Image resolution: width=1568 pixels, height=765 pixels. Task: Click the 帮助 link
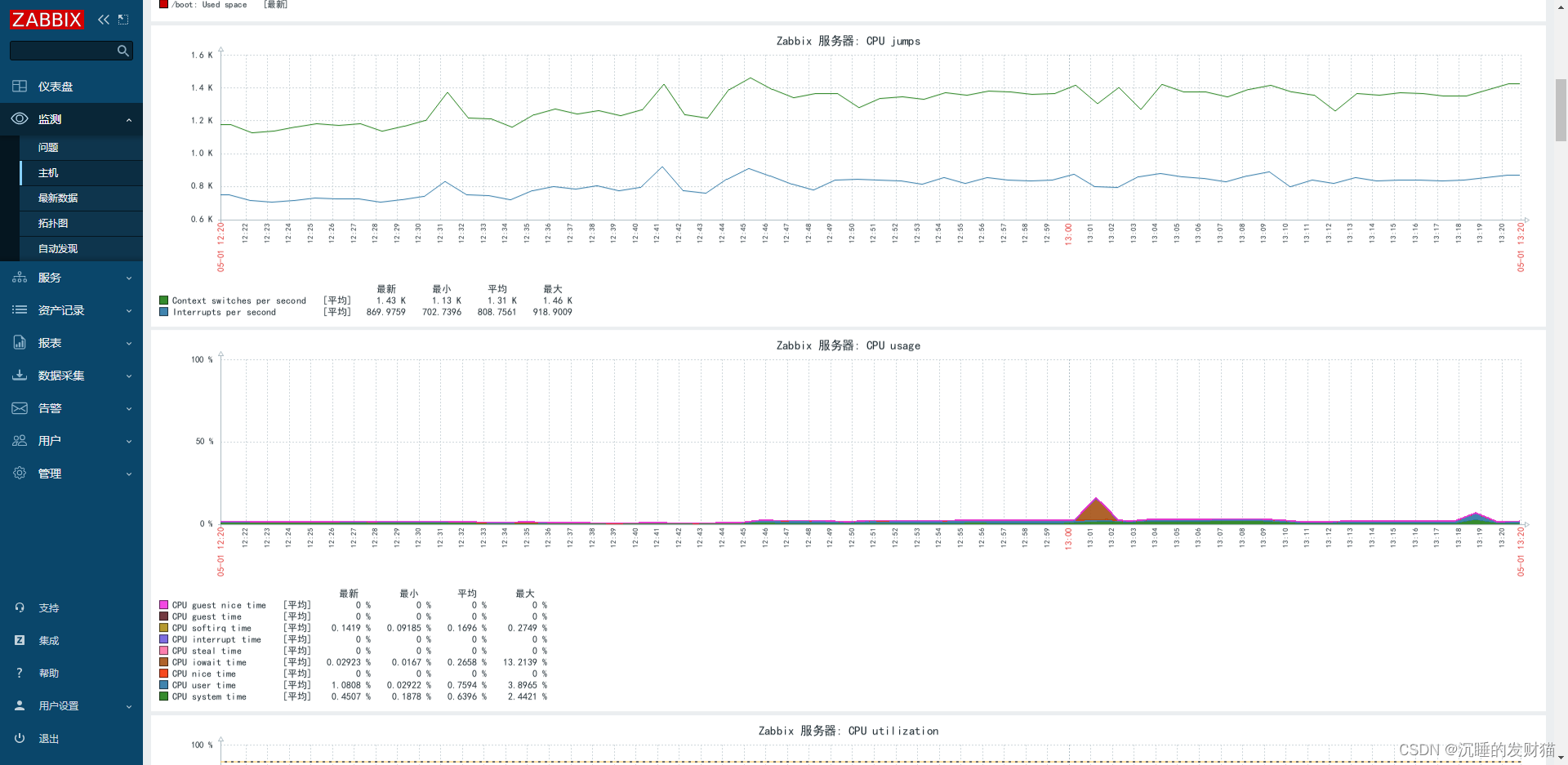(49, 674)
